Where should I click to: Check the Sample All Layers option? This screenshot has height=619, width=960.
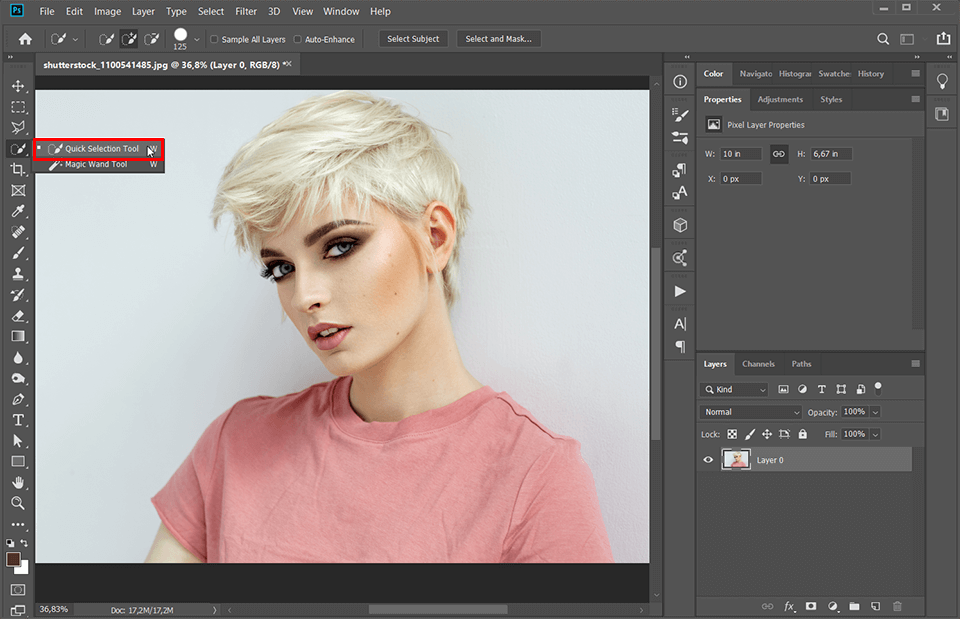click(x=213, y=38)
